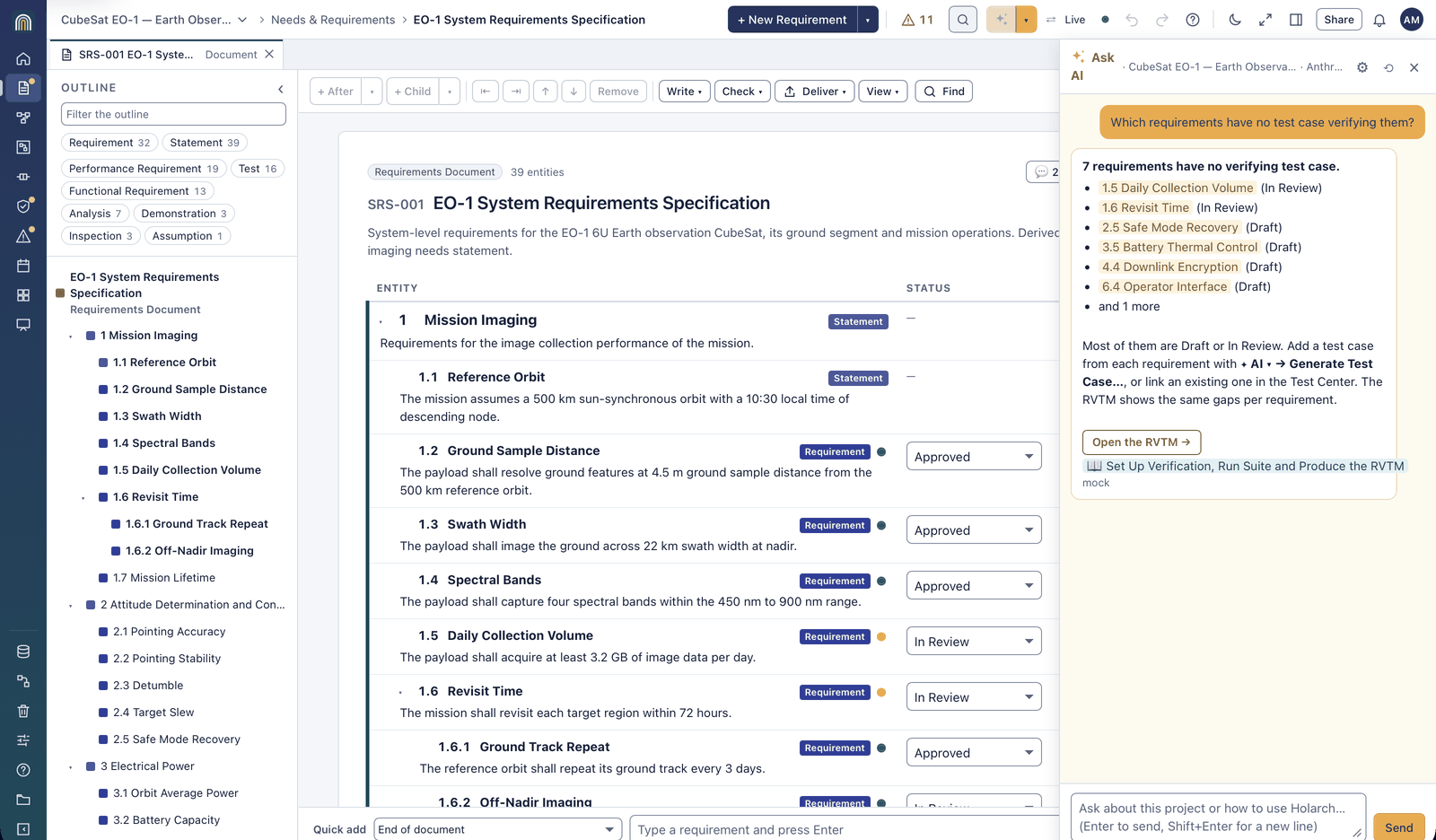
Task: Open the New Requirement dropdown arrow
Action: (868, 20)
